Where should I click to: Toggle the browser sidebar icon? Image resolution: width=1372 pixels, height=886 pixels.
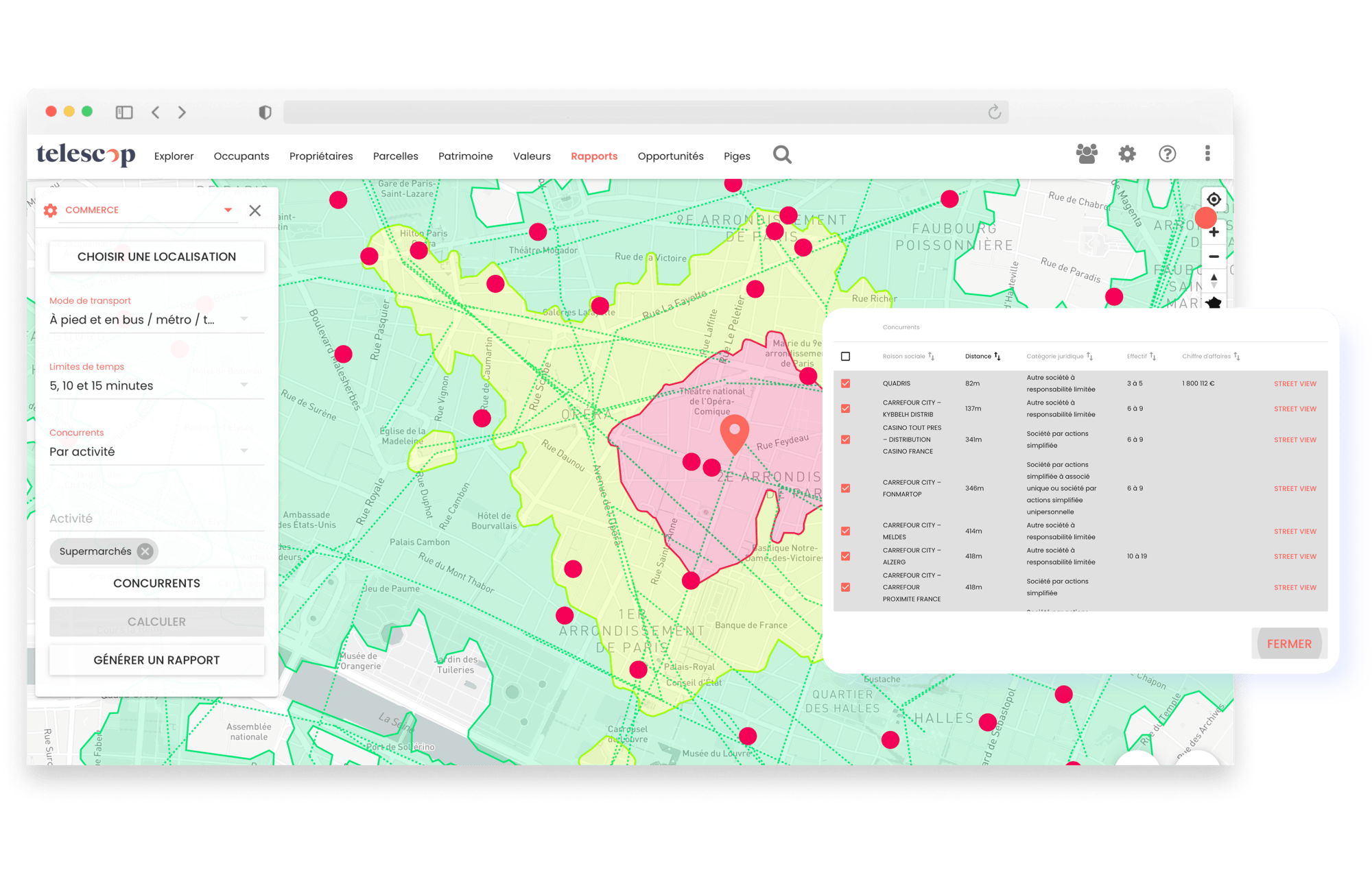(124, 112)
